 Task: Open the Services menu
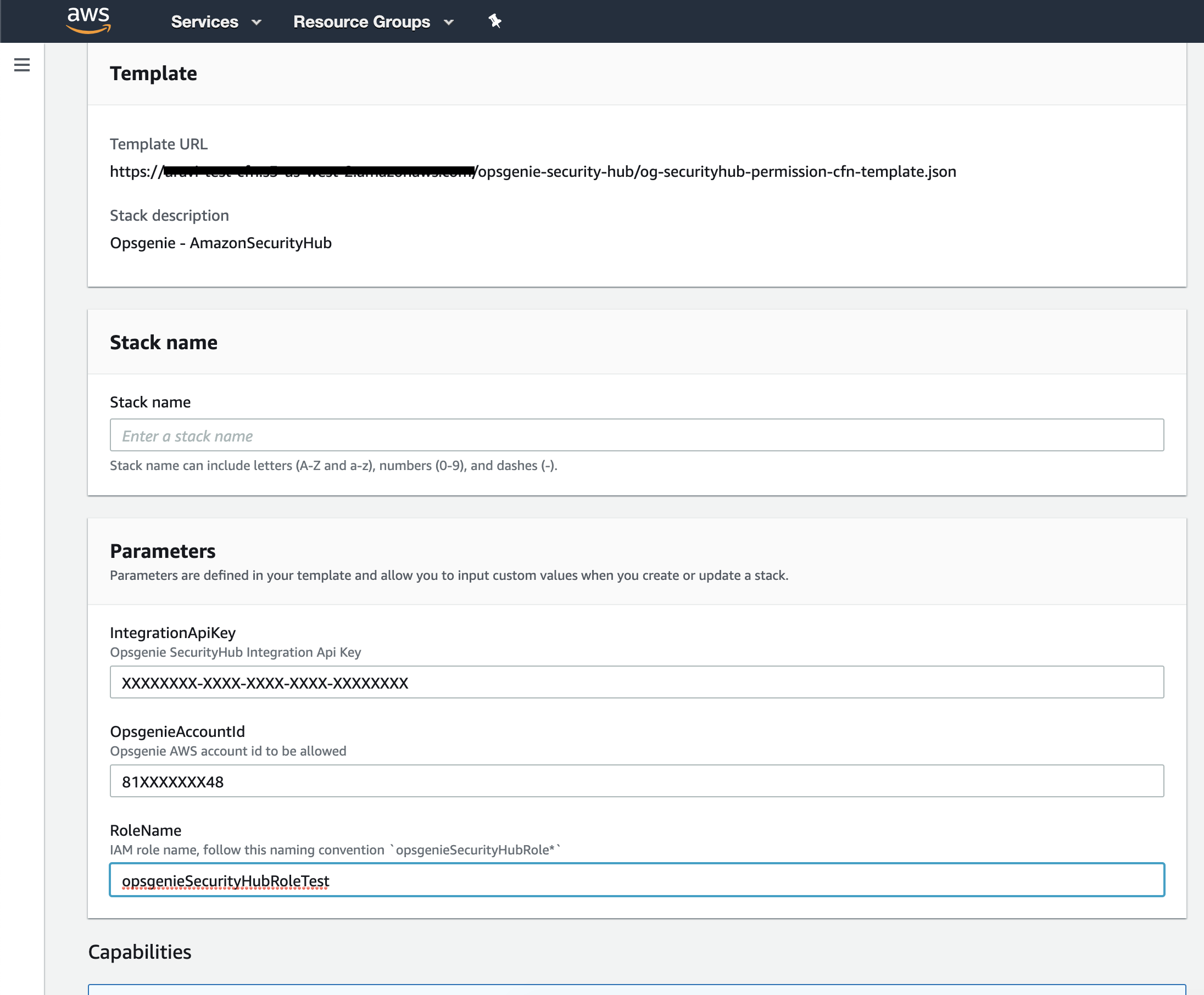coord(216,22)
